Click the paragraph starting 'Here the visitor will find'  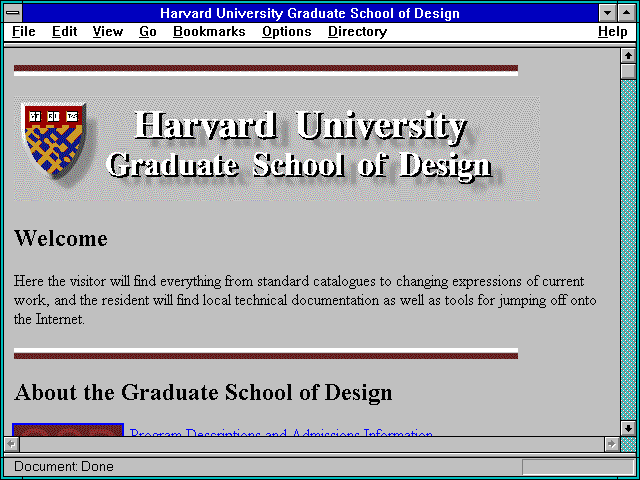(305, 300)
